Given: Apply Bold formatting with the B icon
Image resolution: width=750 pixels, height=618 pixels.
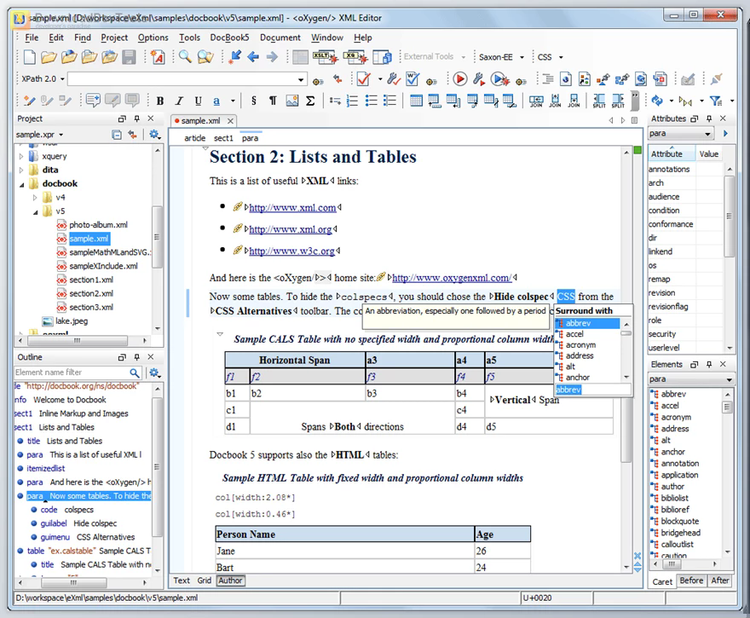Looking at the screenshot, I should (x=160, y=100).
